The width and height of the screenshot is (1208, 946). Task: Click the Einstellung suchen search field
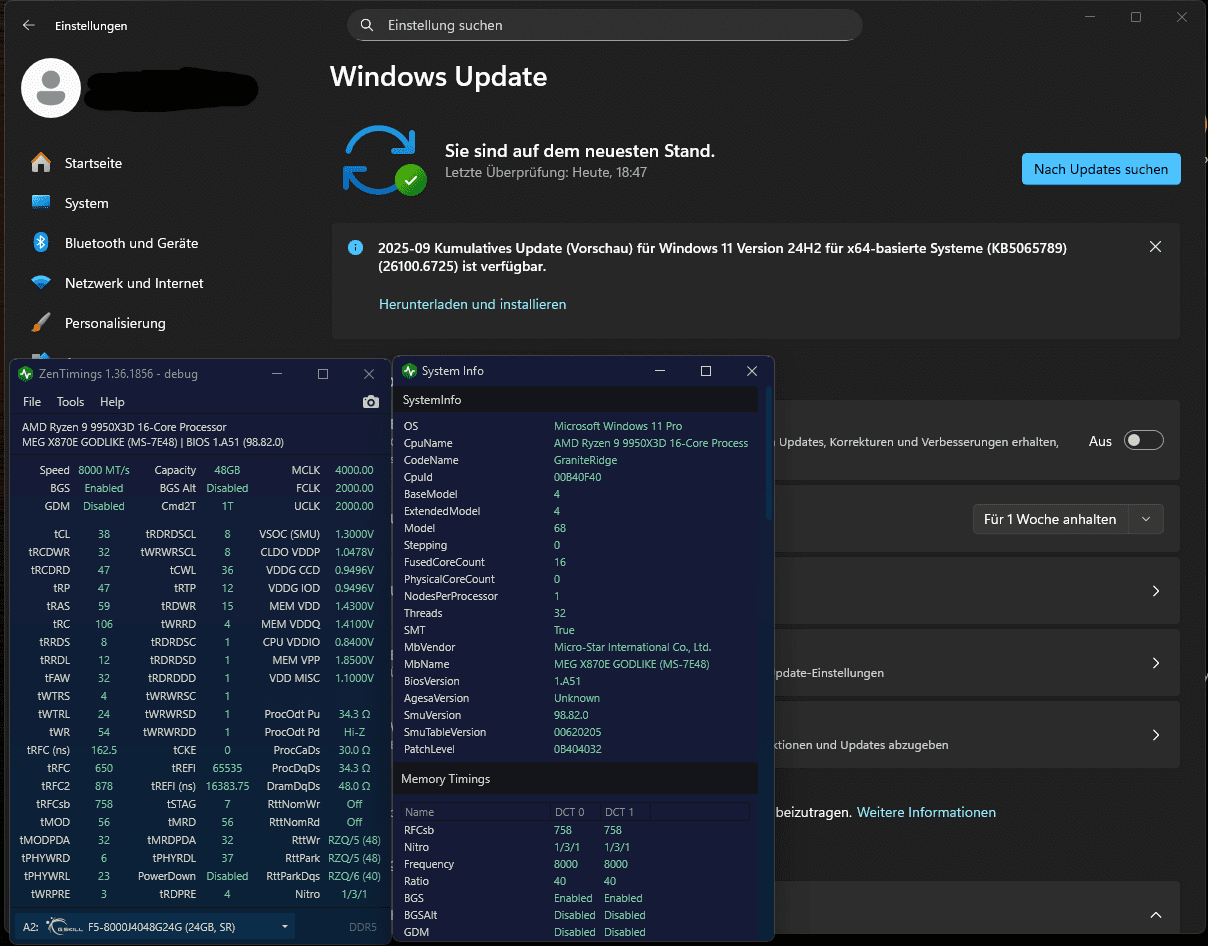tap(605, 25)
